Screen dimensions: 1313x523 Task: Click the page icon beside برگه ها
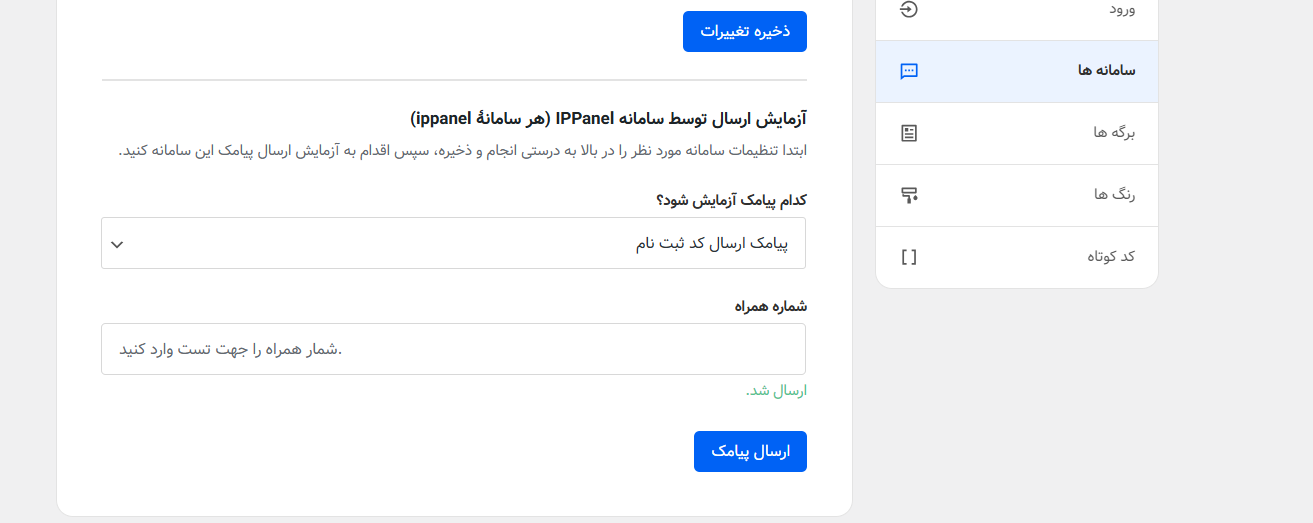click(x=908, y=133)
